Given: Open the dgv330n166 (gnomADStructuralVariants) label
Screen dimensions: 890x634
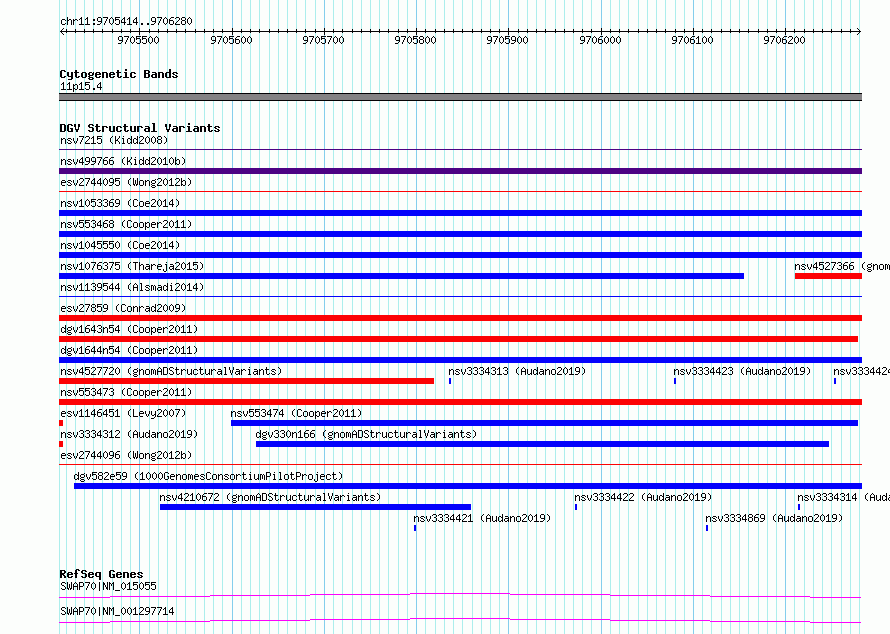Looking at the screenshot, I should click(366, 434).
